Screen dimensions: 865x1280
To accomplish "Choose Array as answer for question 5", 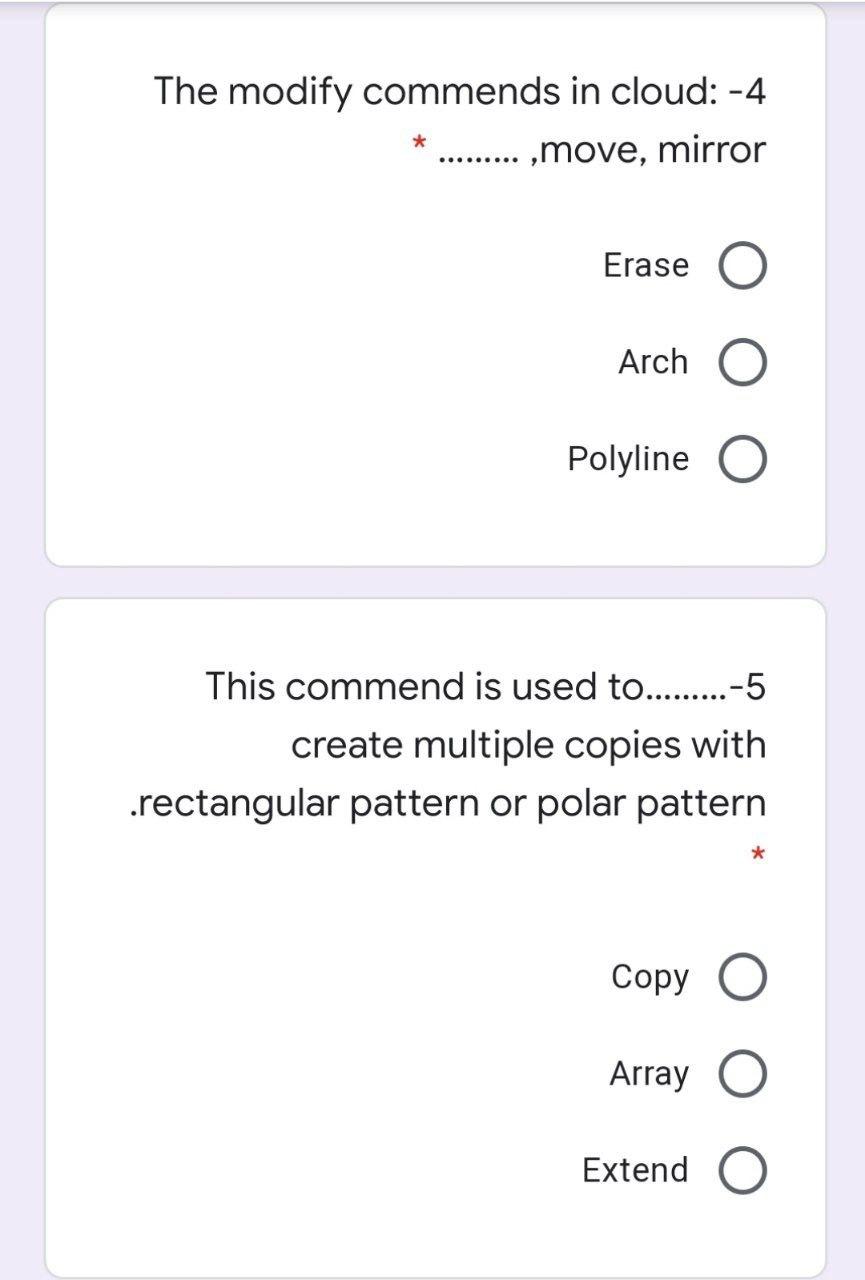I will tap(742, 1074).
